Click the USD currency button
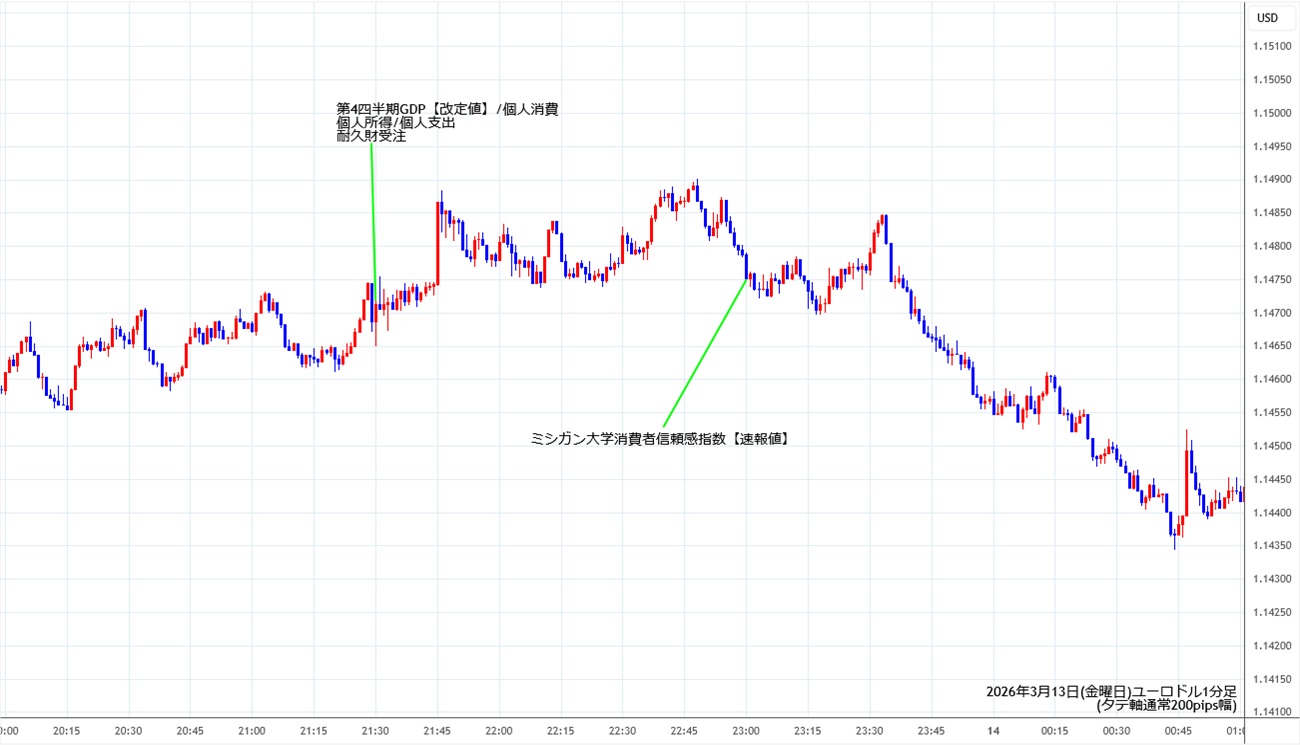 point(1267,17)
